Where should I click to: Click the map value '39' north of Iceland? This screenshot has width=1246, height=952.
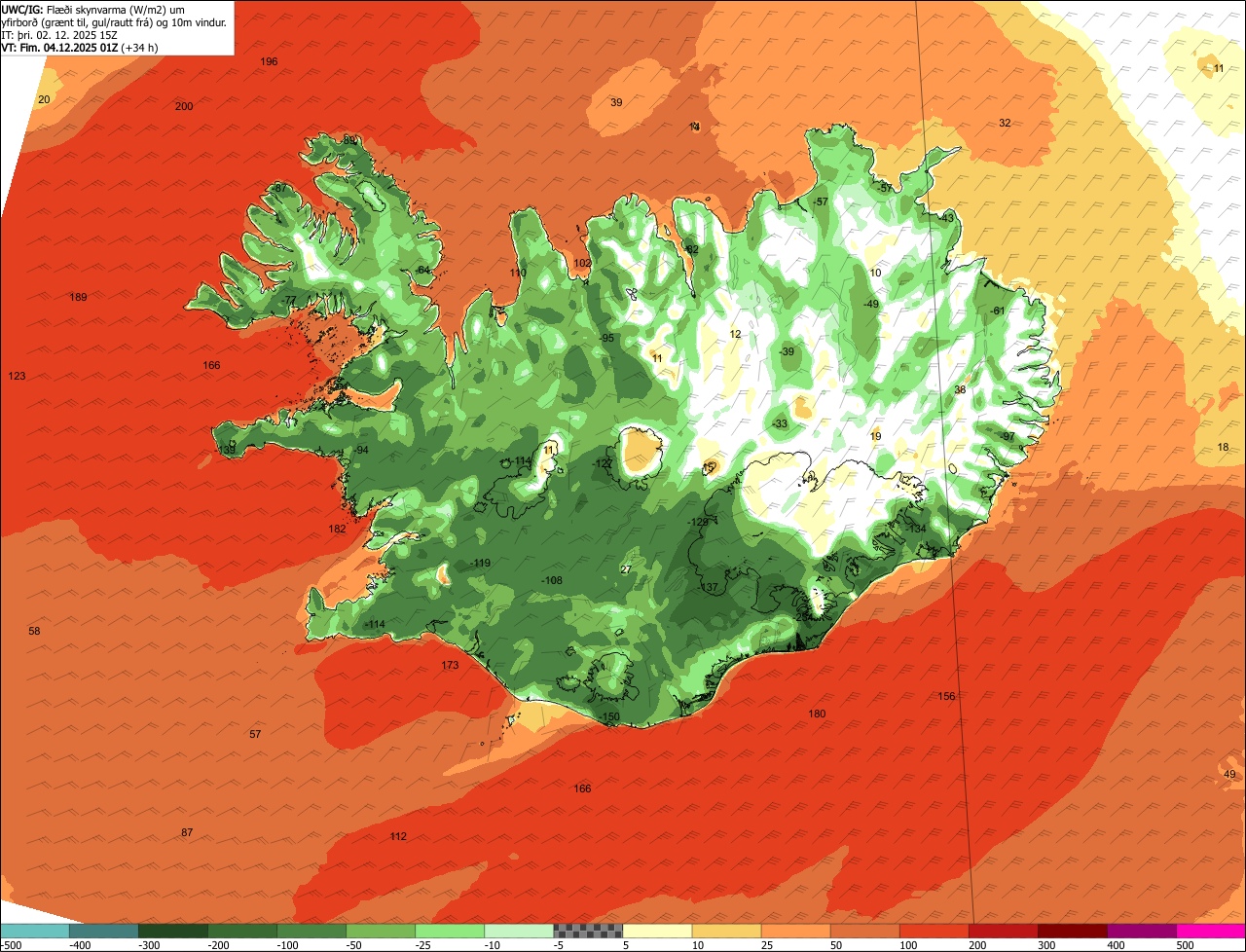tap(616, 102)
